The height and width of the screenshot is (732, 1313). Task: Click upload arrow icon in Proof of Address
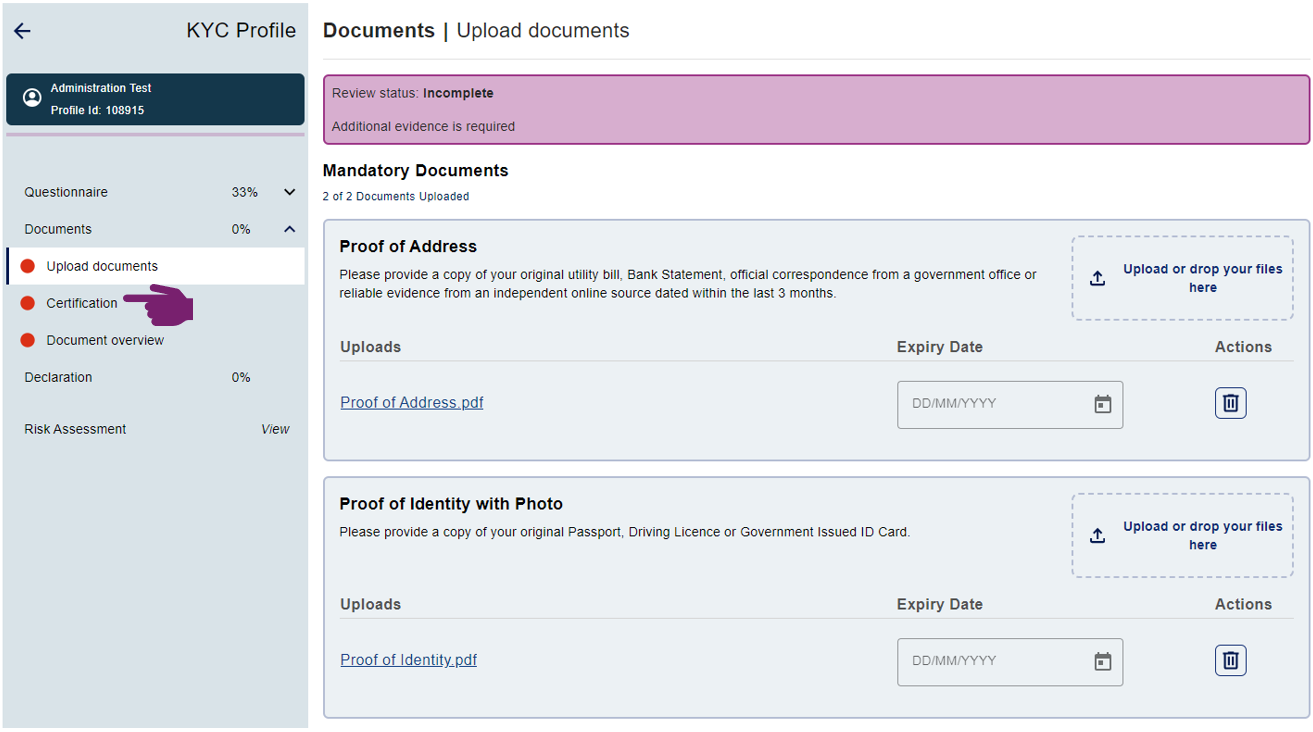coord(1097,279)
